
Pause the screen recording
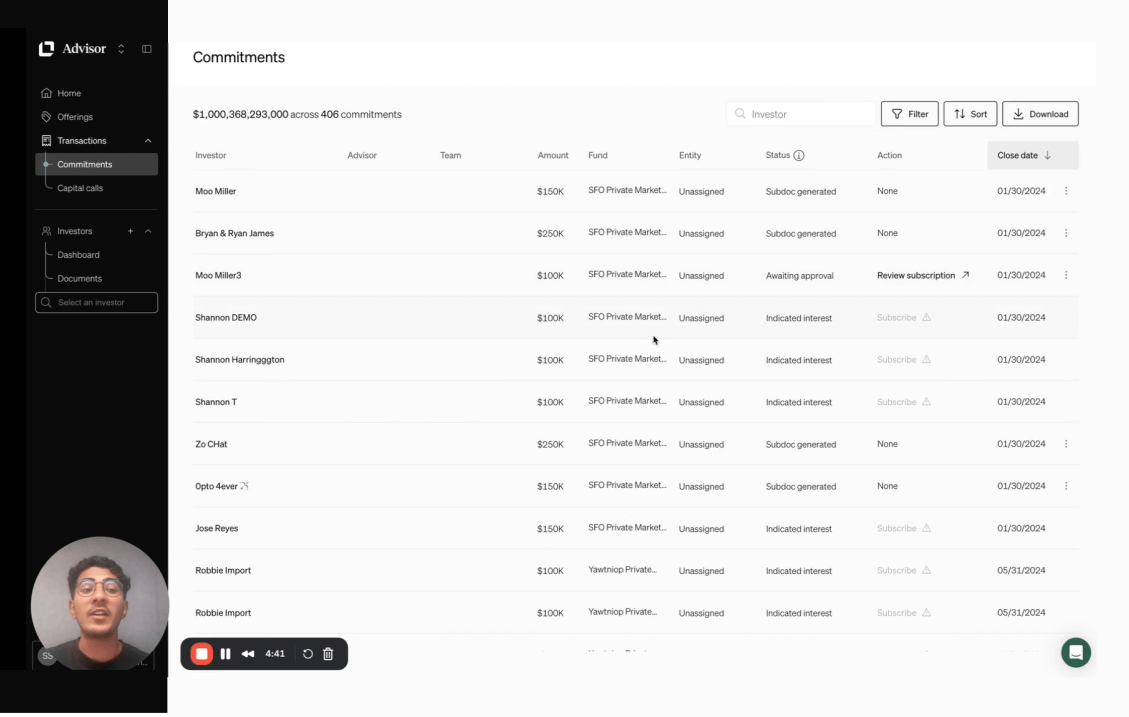click(225, 654)
